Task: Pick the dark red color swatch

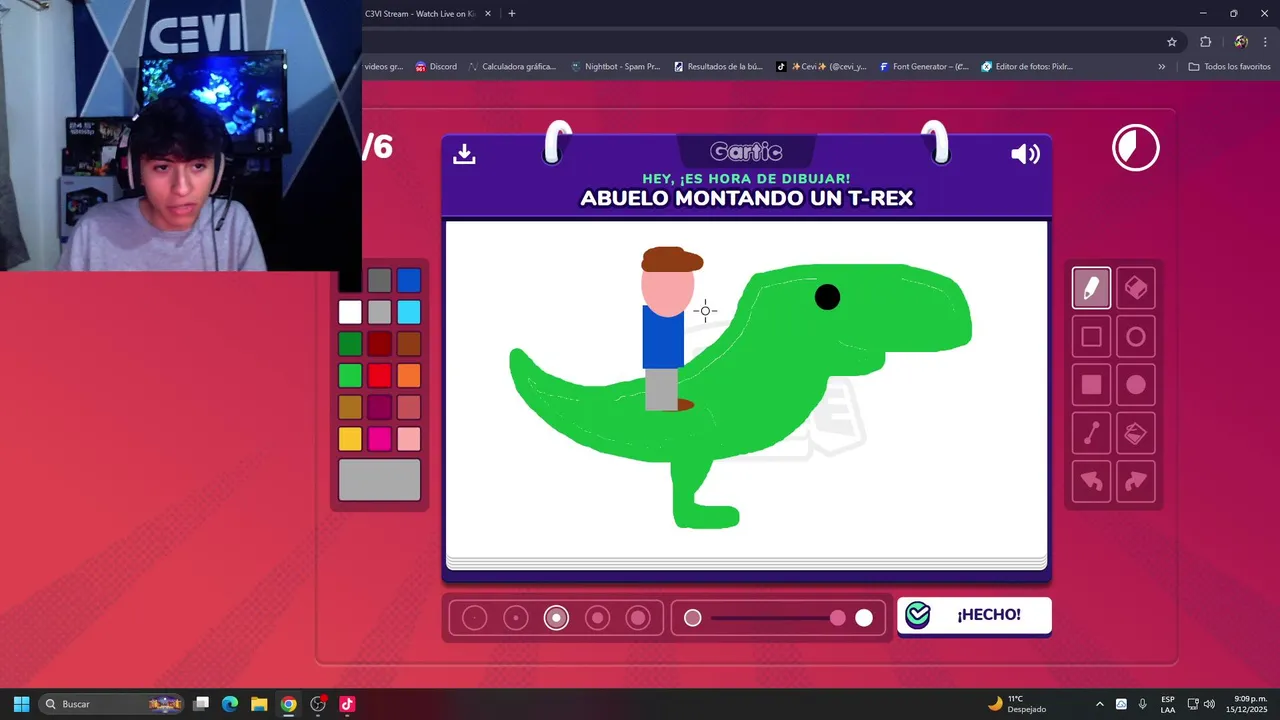Action: (x=379, y=344)
